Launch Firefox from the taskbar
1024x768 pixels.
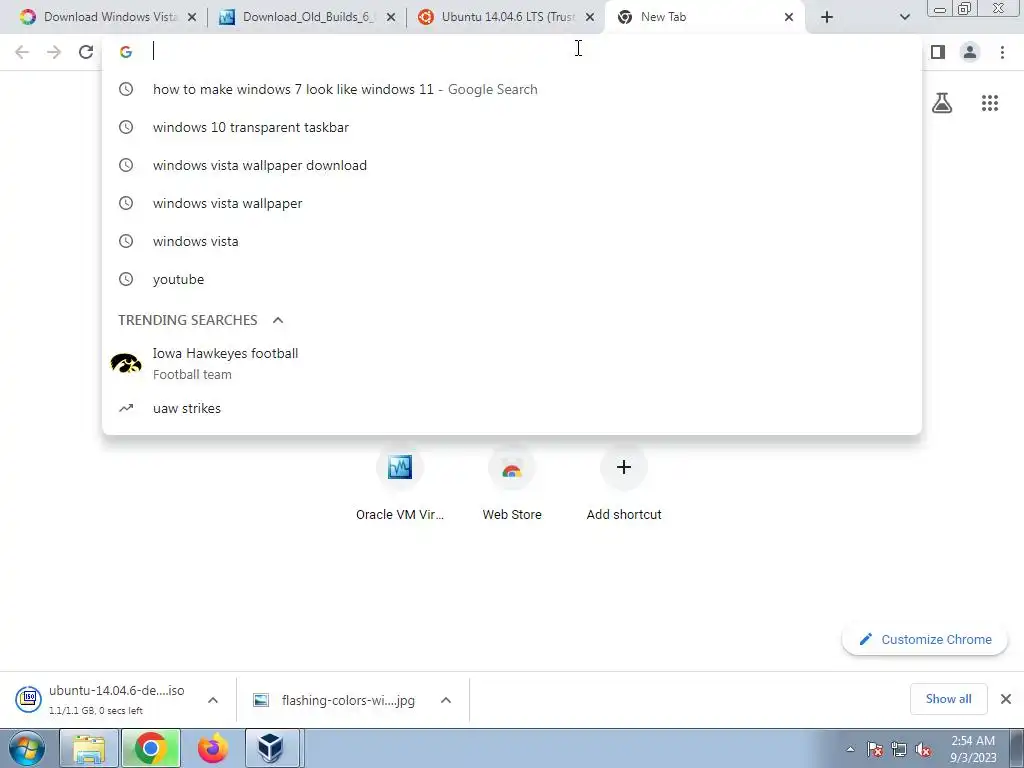coord(212,748)
